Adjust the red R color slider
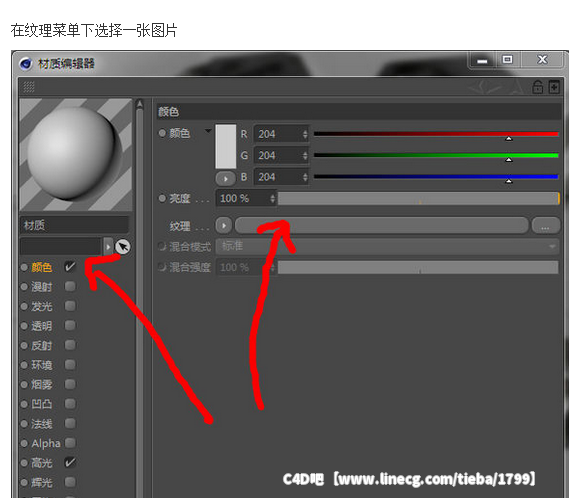 click(436, 134)
